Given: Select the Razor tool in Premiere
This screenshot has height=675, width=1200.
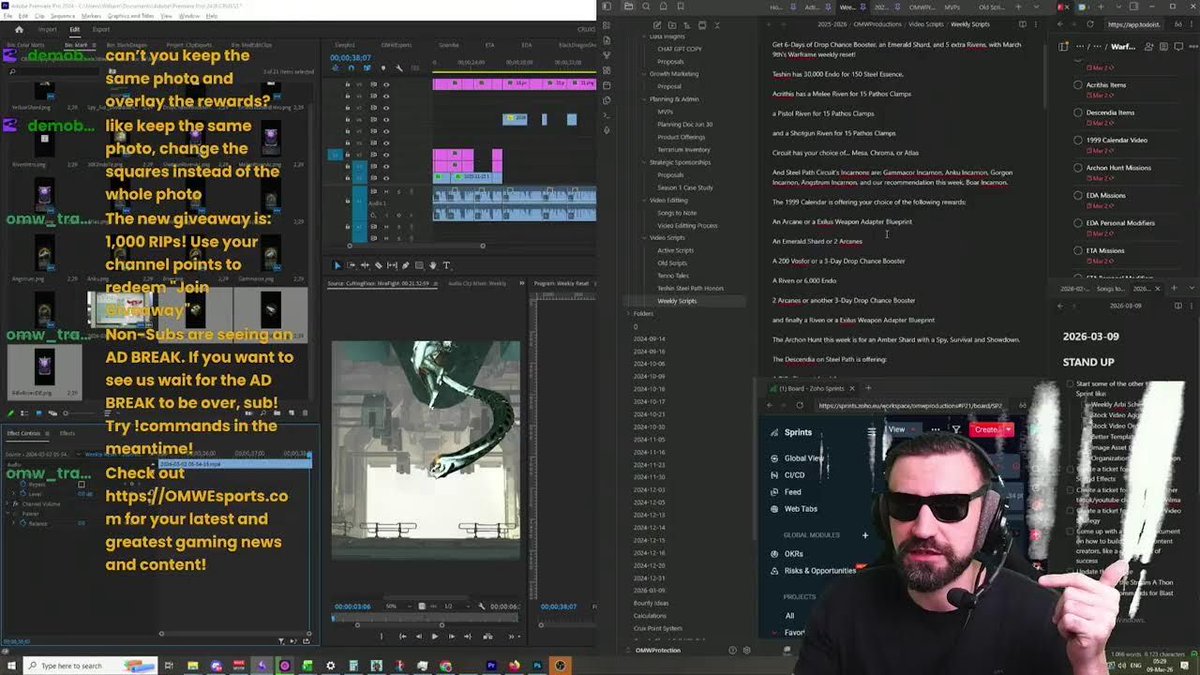Looking at the screenshot, I should 378,265.
